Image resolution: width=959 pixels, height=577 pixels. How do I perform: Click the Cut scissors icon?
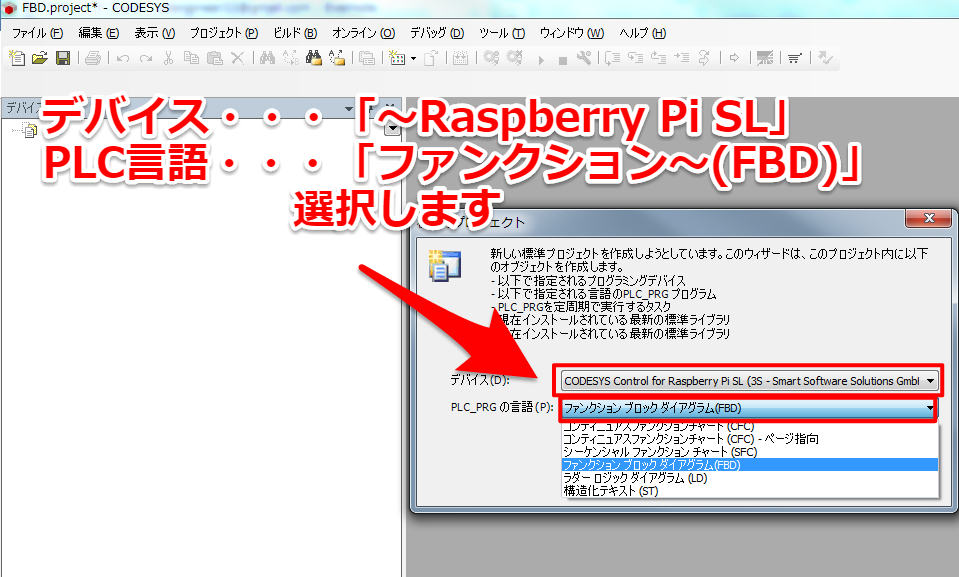(x=168, y=58)
